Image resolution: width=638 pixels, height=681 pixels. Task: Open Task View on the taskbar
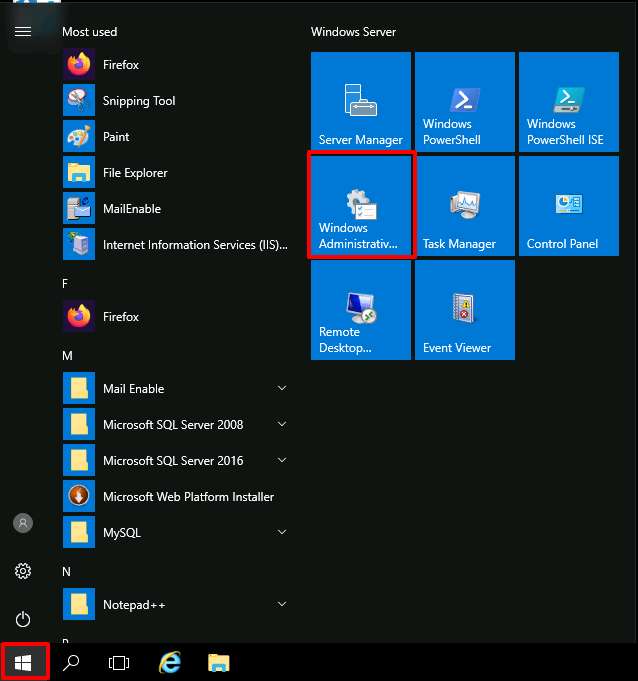119,663
